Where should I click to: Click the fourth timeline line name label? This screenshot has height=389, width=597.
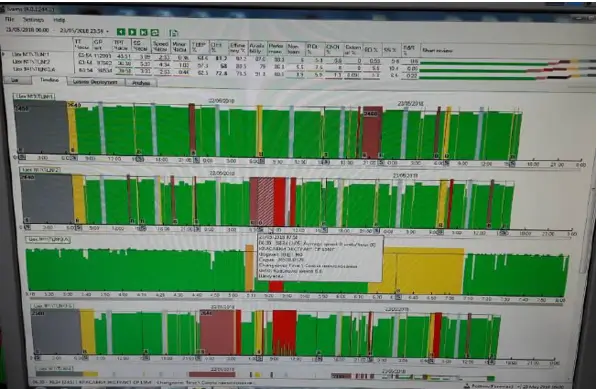53,306
